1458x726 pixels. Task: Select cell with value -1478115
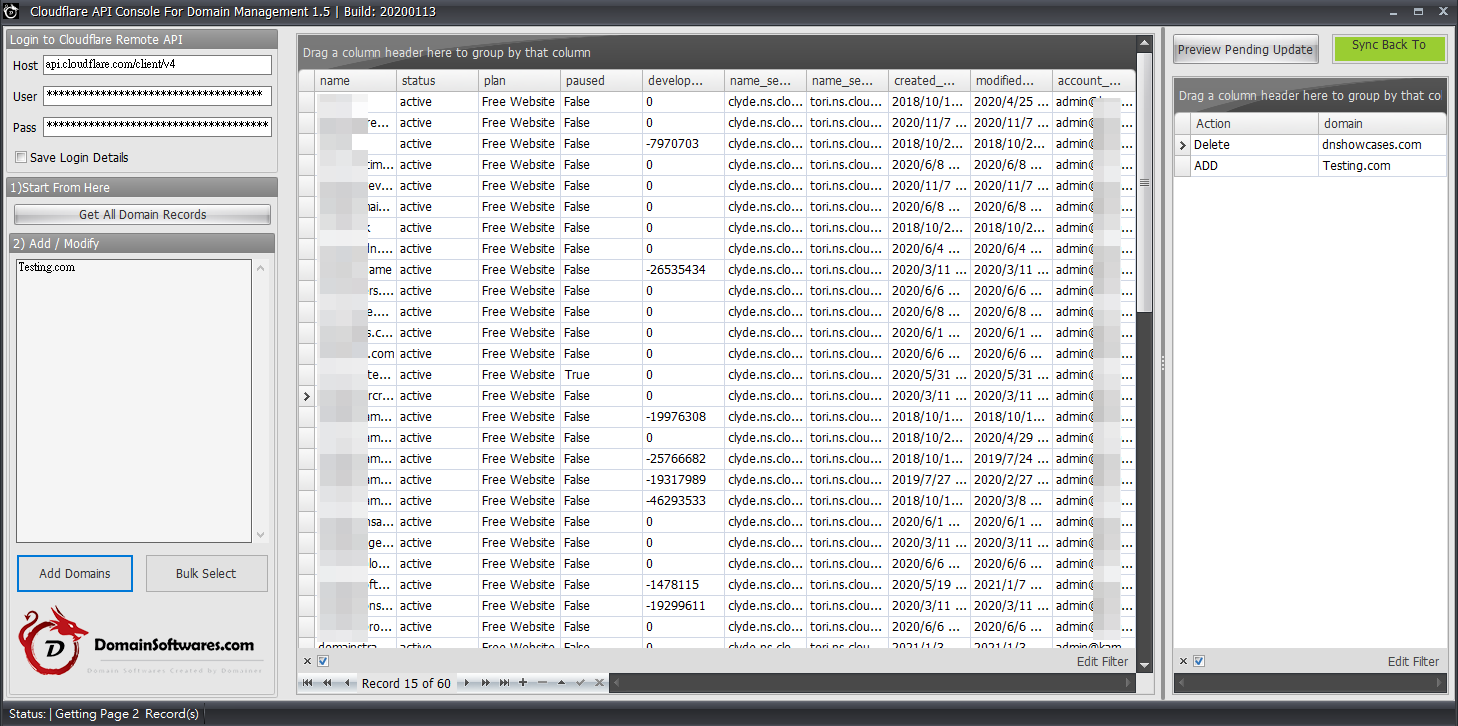click(x=684, y=585)
